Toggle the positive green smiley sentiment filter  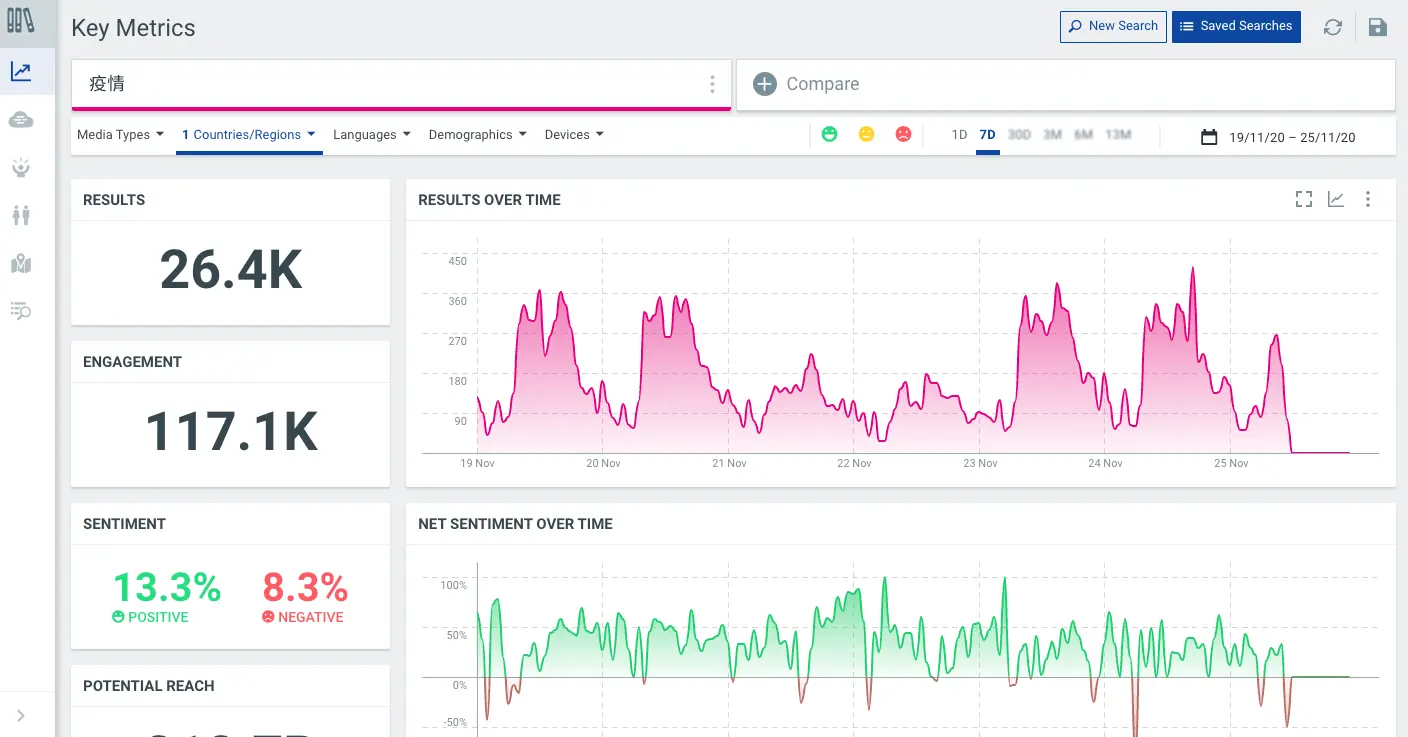(x=829, y=134)
